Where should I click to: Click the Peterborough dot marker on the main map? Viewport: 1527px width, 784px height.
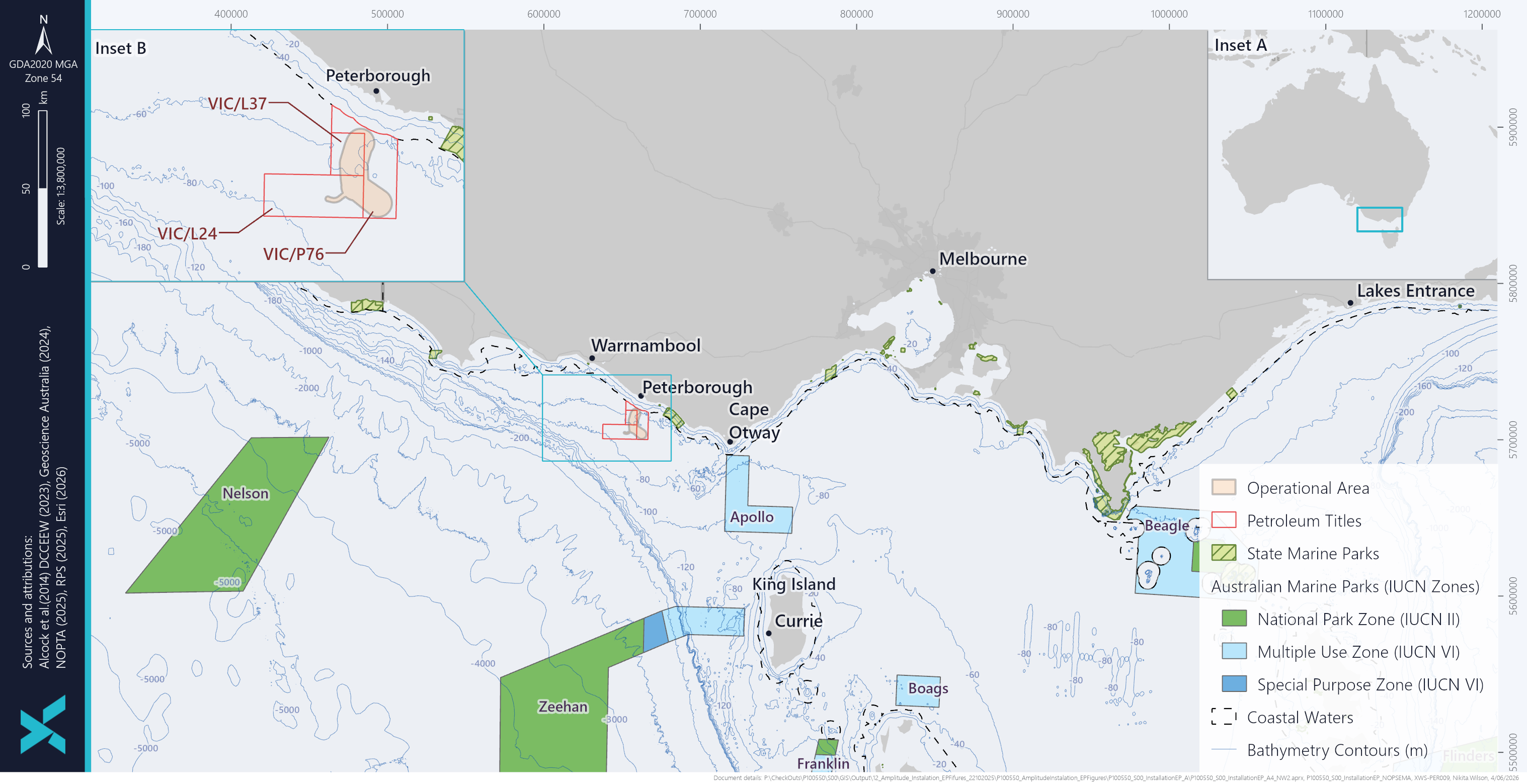click(641, 395)
